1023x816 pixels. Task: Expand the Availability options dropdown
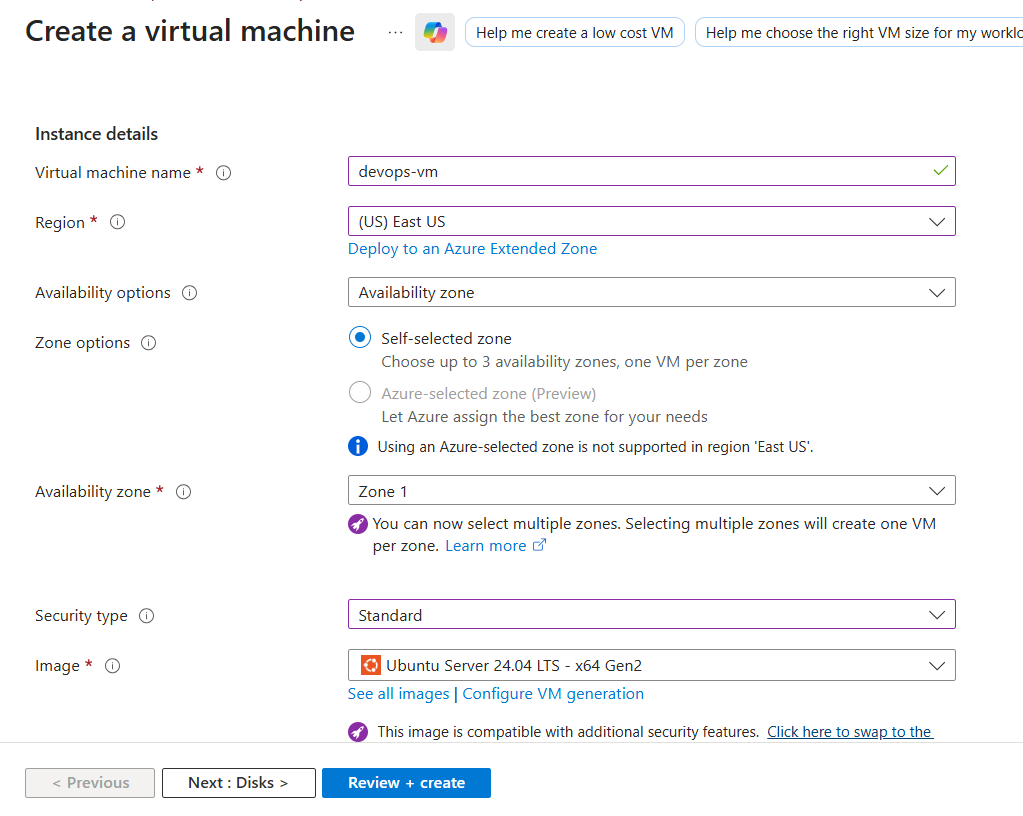tap(651, 292)
